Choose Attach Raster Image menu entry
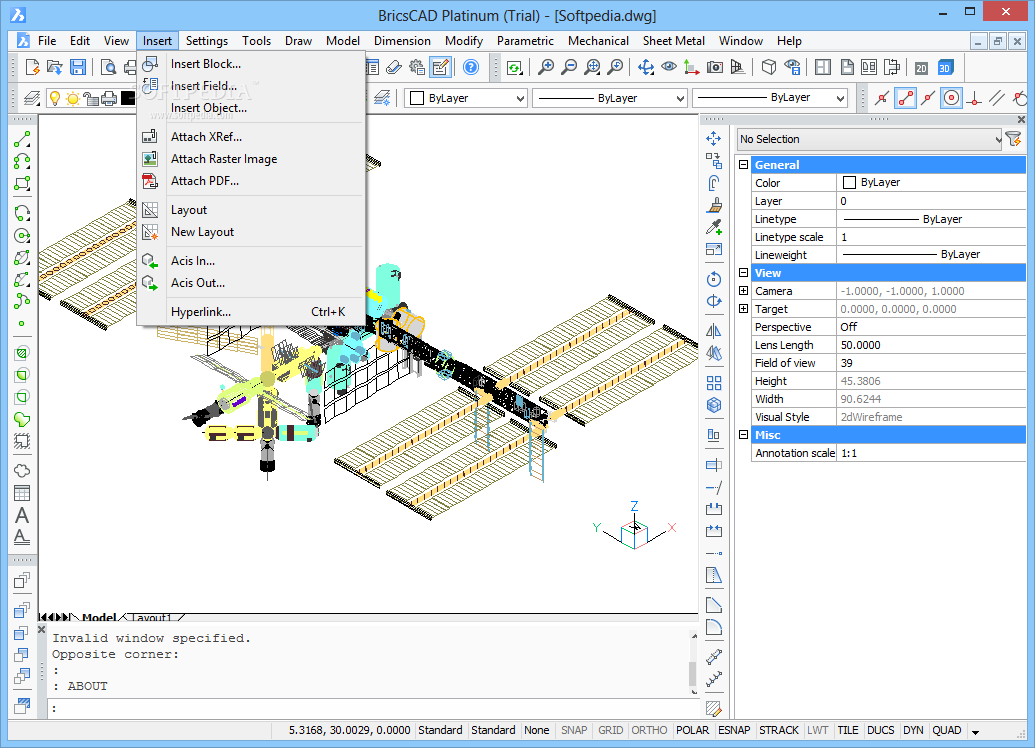1035x748 pixels. click(x=251, y=159)
